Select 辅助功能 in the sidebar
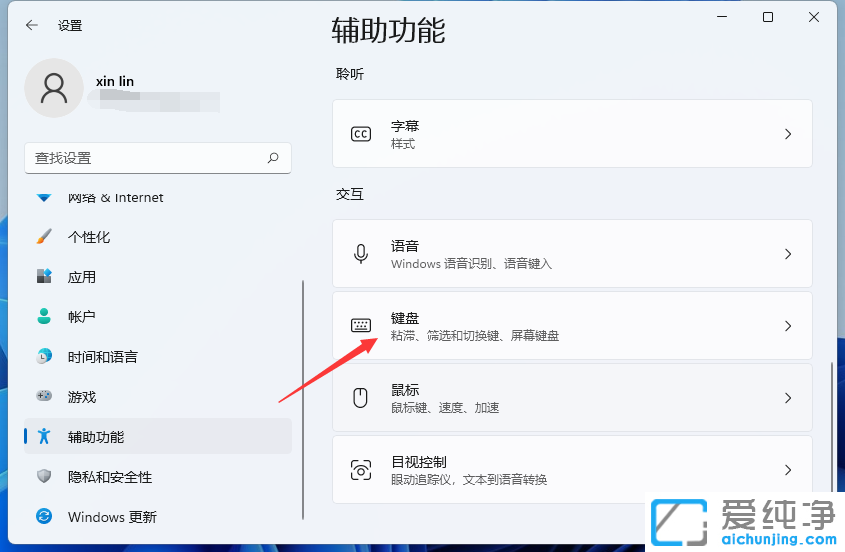 pos(158,436)
